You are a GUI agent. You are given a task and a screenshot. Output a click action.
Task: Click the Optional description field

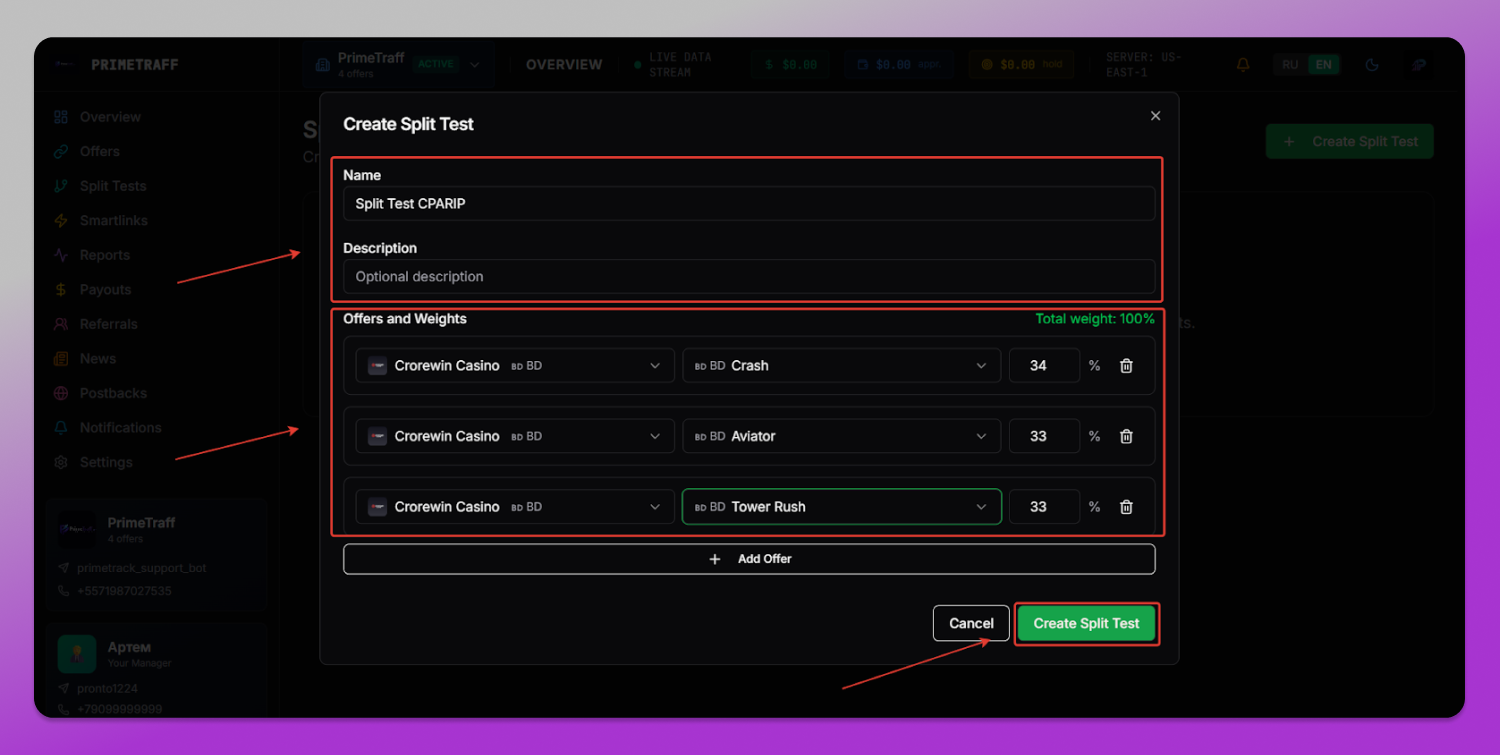[749, 277]
